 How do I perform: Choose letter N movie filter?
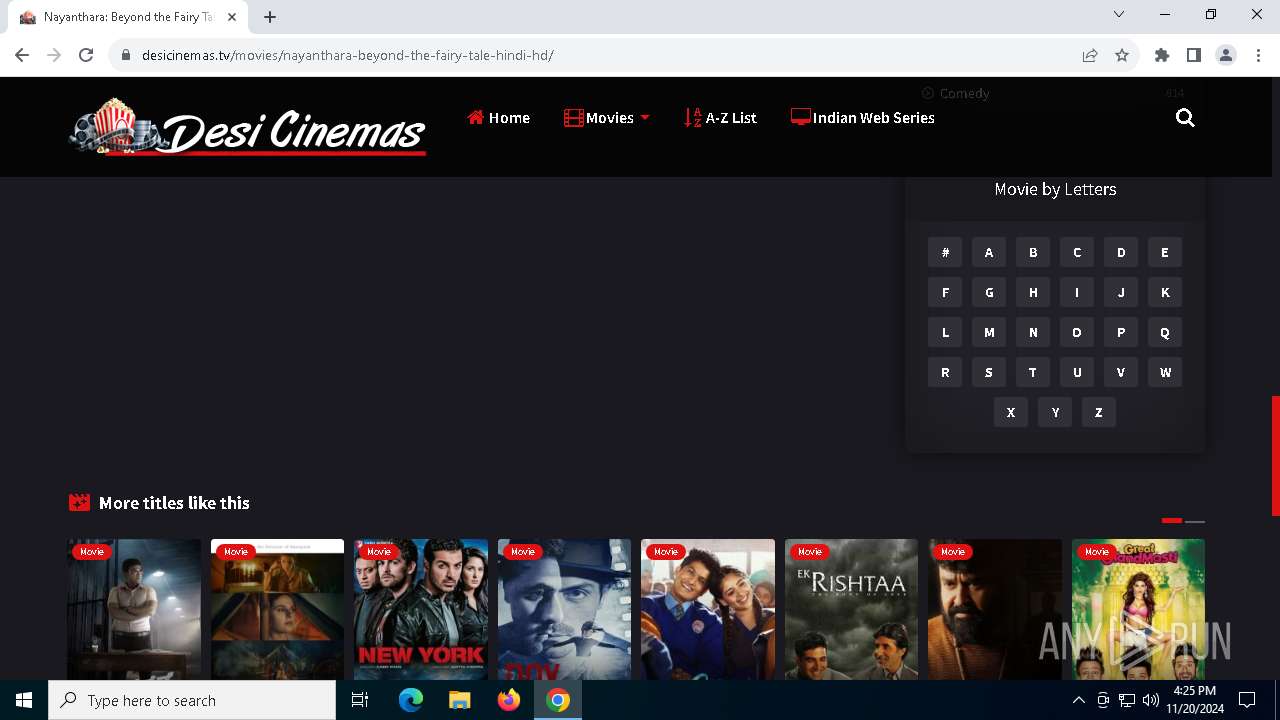1033,333
